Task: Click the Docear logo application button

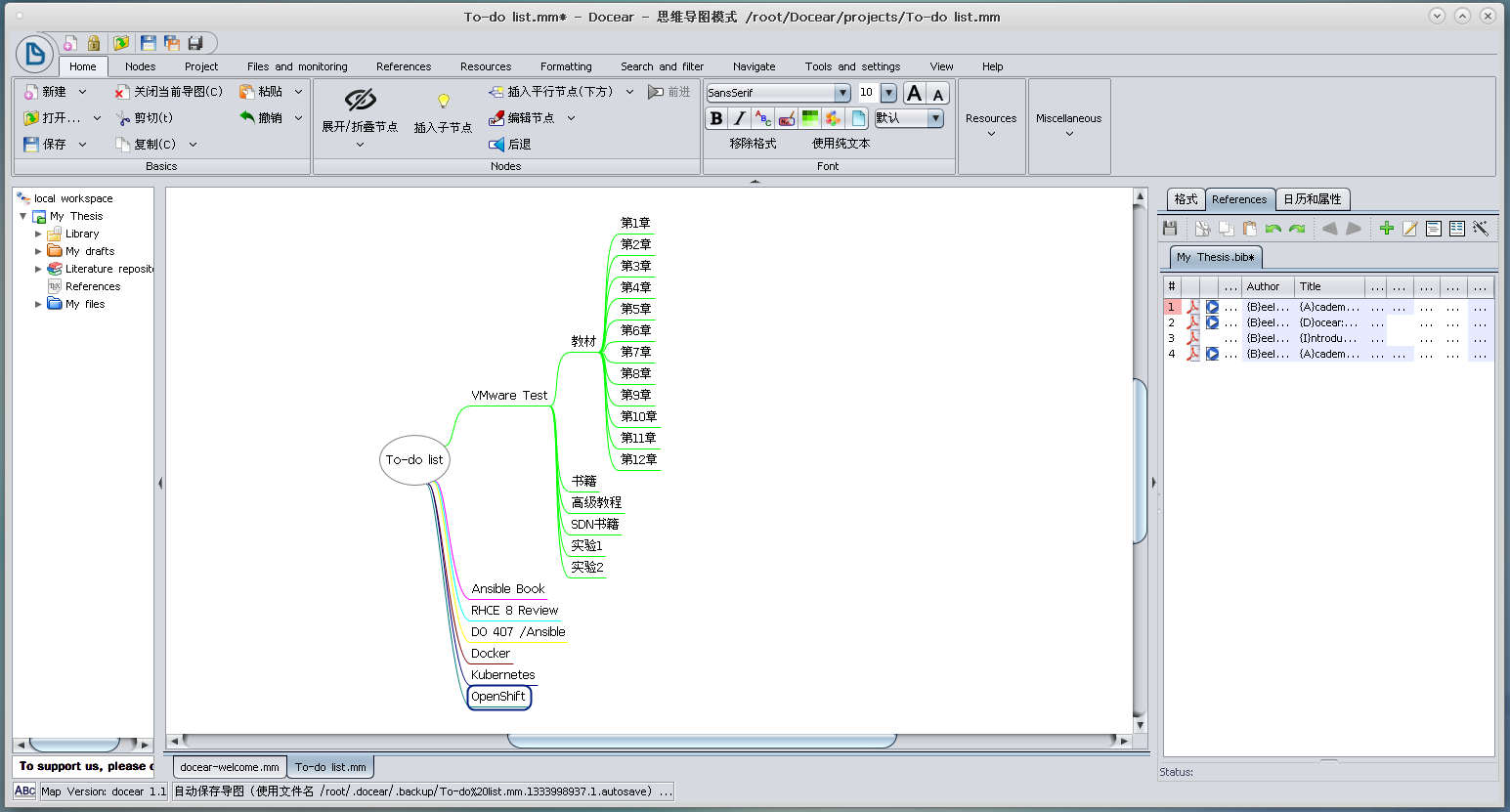Action: coord(35,53)
